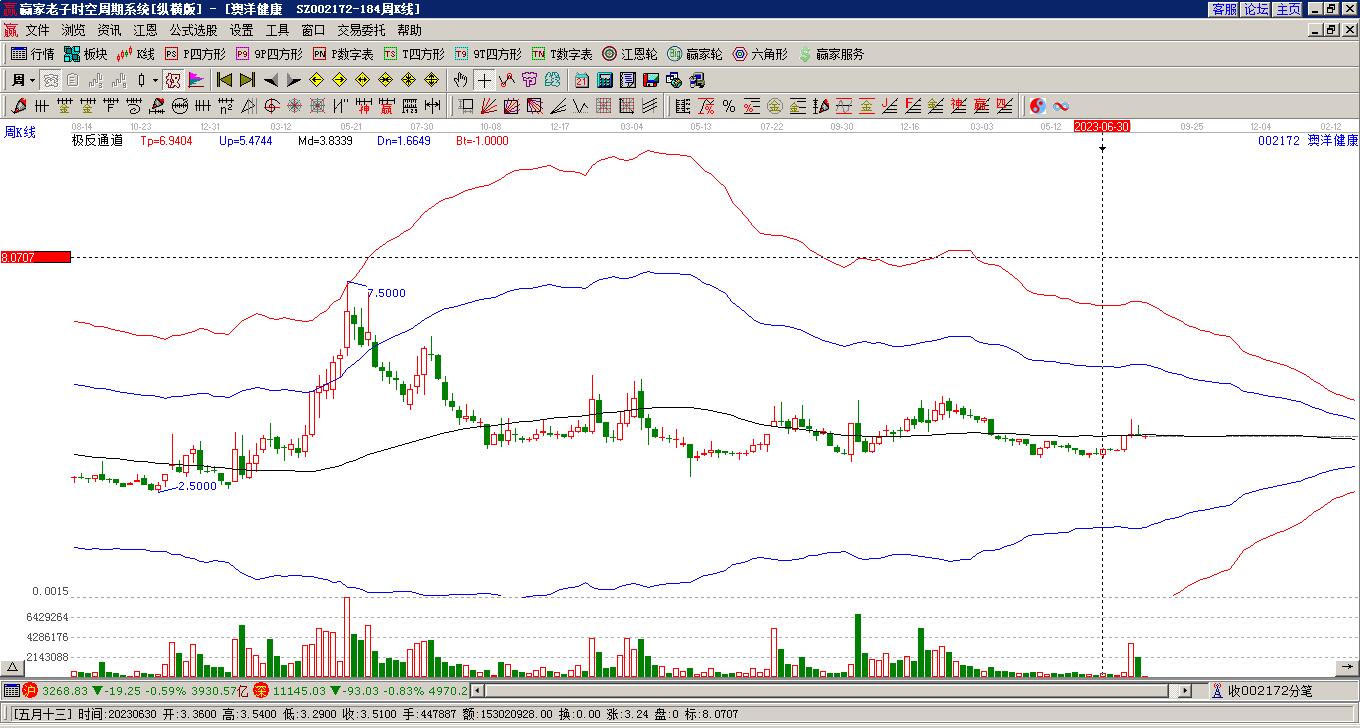Screen dimensions: 1360x728
Task: Select the red fan lines tool
Action: (489, 106)
